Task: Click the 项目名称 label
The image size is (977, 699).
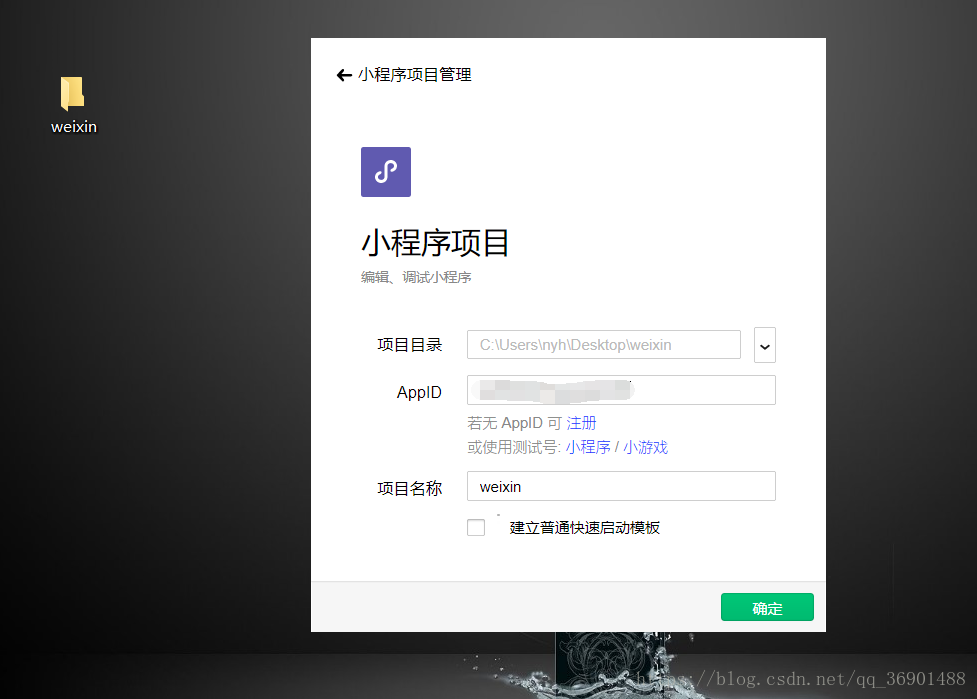Action: click(409, 488)
